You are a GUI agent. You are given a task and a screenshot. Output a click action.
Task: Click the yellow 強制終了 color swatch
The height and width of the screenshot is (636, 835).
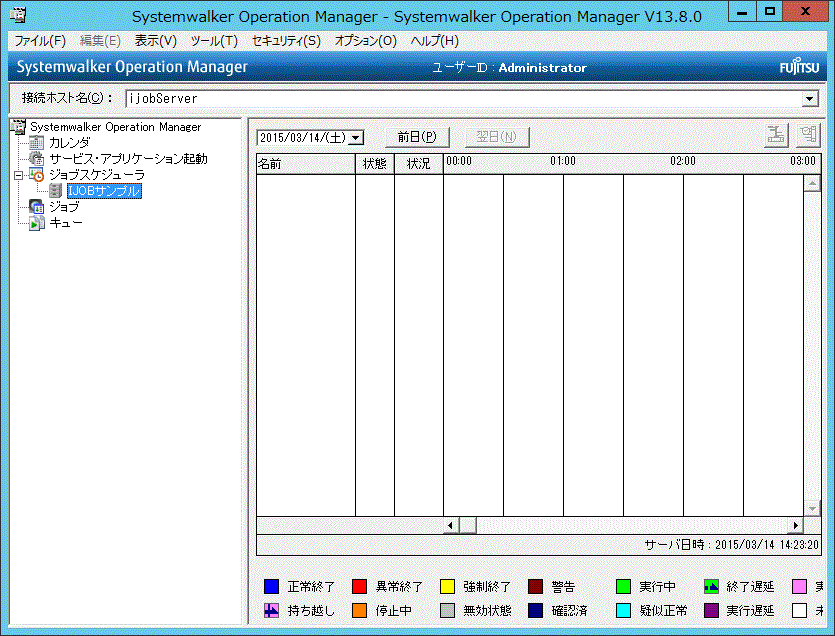point(447,586)
